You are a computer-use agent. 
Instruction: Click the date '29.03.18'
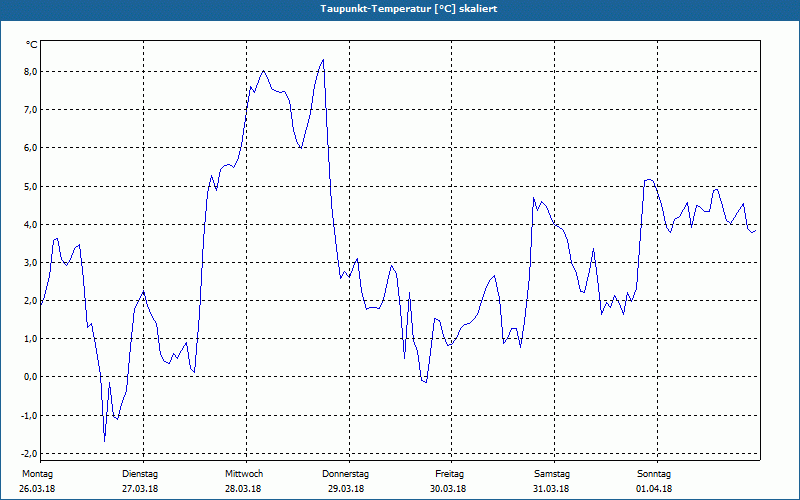[346, 489]
